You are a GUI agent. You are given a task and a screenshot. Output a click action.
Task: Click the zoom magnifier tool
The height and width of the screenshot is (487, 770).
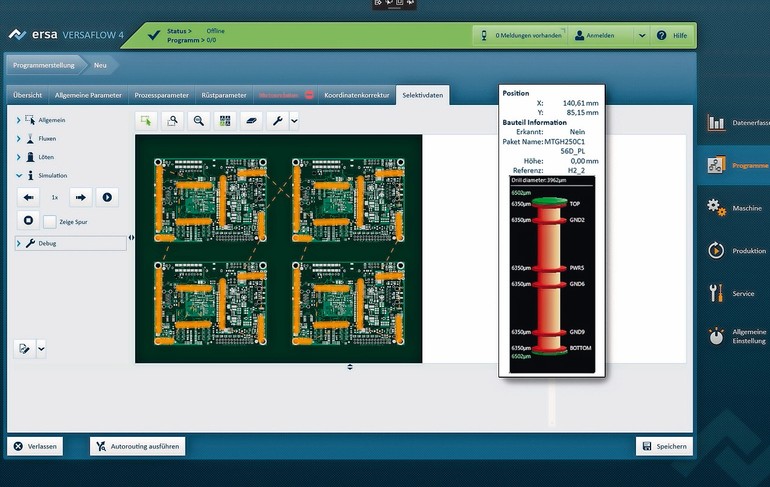coord(198,120)
